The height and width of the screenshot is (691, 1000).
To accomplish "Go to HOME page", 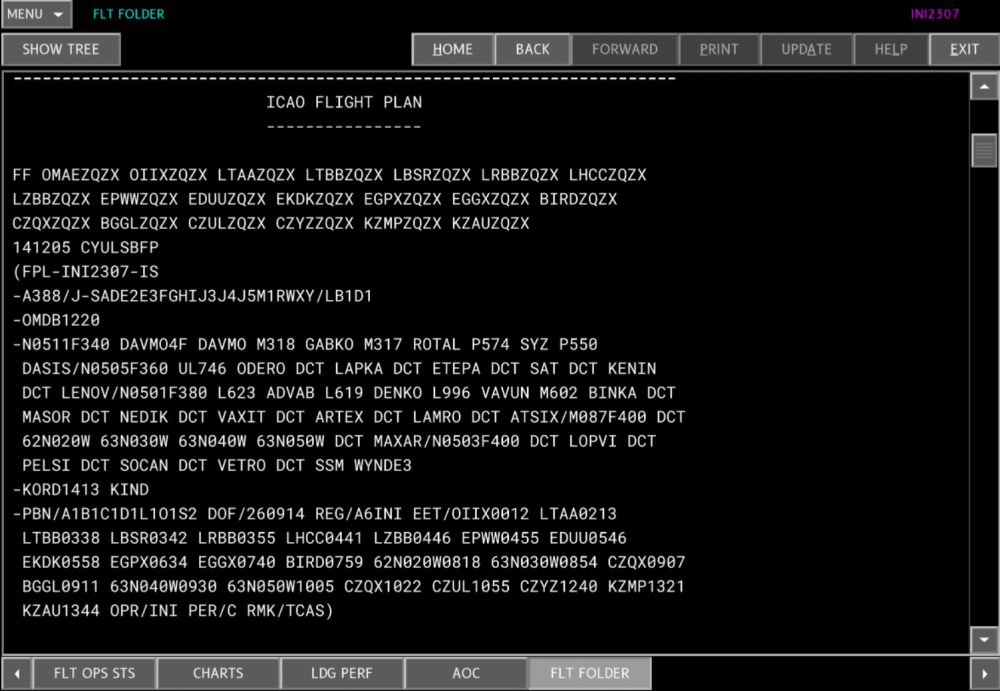I will [x=453, y=50].
